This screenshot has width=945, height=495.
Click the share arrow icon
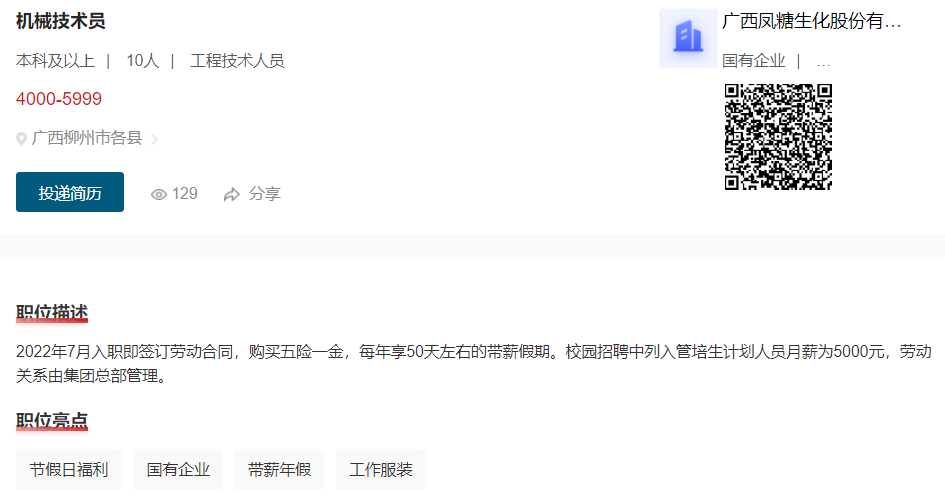click(x=231, y=194)
